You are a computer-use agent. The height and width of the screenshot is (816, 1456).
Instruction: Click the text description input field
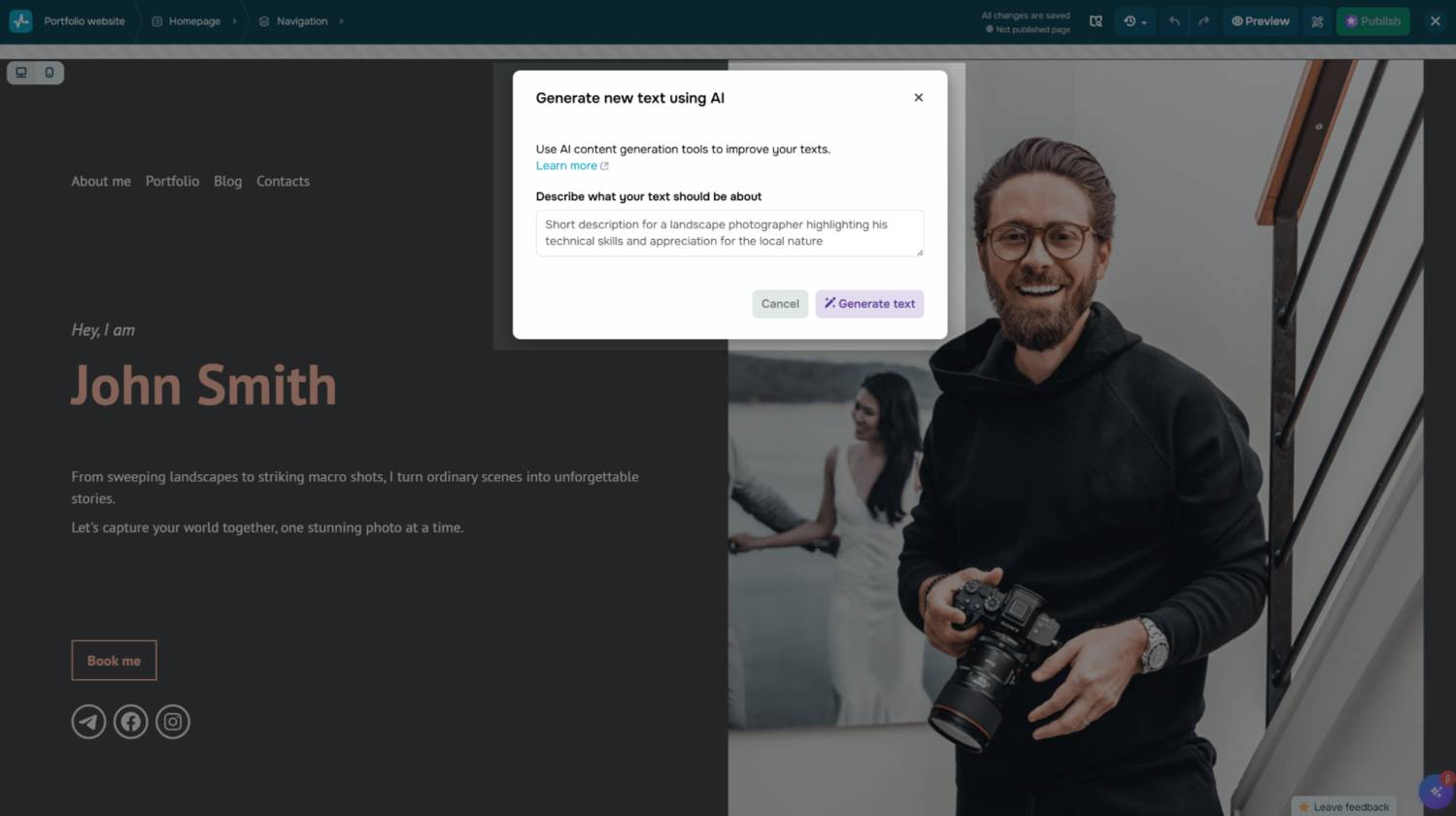coord(728,233)
